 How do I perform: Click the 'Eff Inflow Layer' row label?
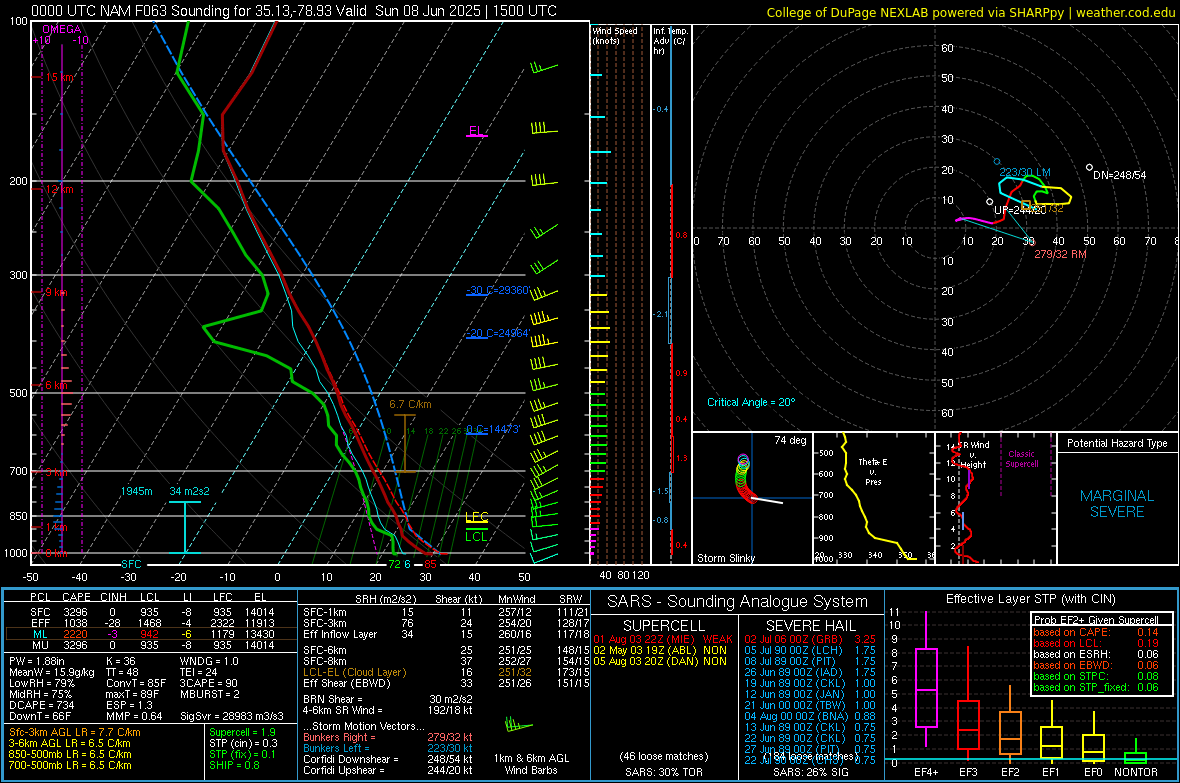click(339, 634)
